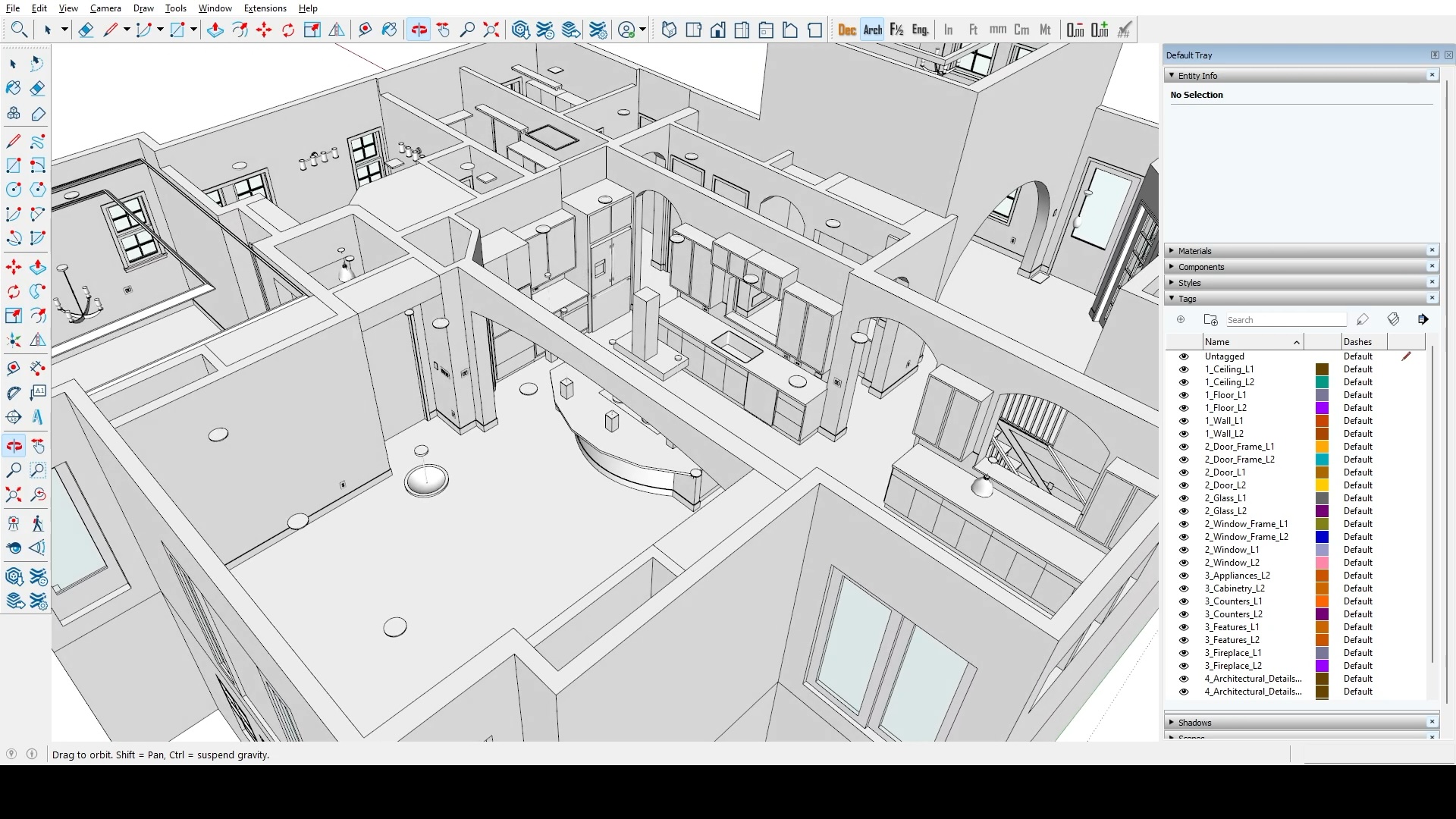Activate the Zoom Extents tool in top toolbar

click(x=491, y=30)
